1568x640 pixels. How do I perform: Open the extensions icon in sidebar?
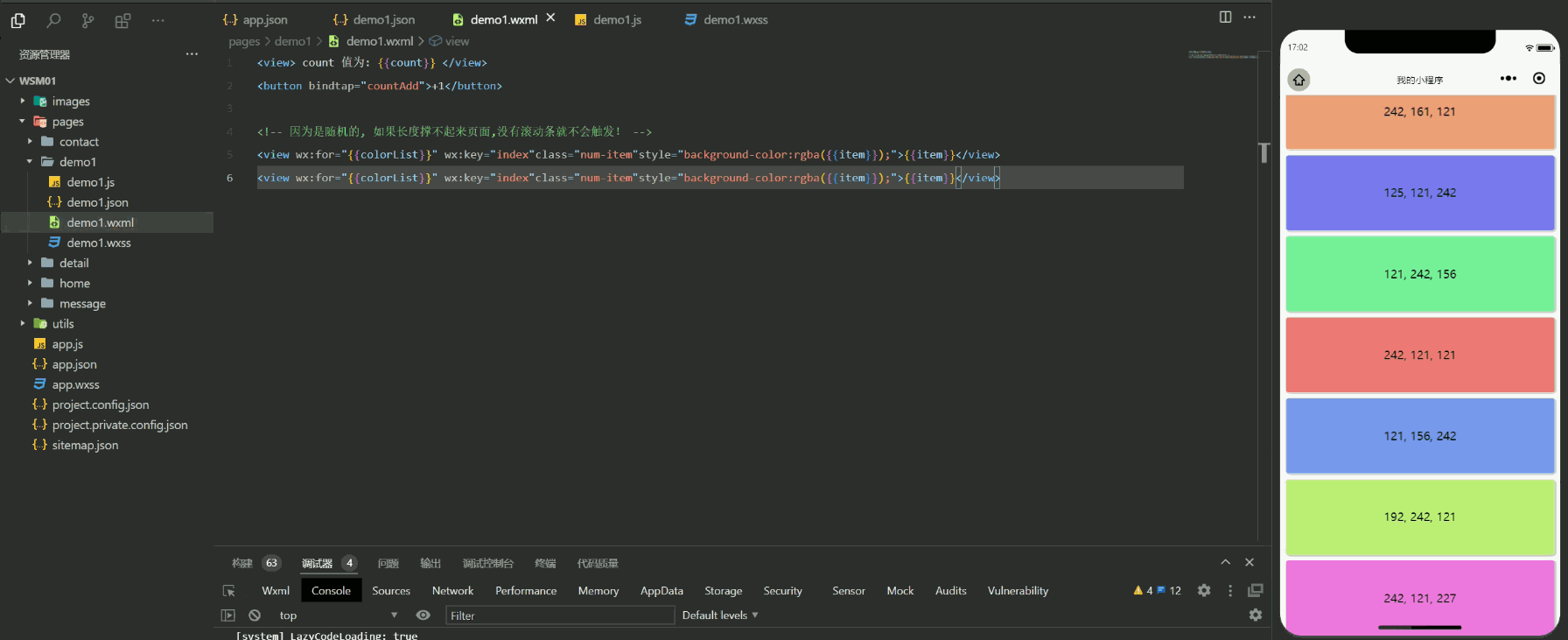pos(122,20)
